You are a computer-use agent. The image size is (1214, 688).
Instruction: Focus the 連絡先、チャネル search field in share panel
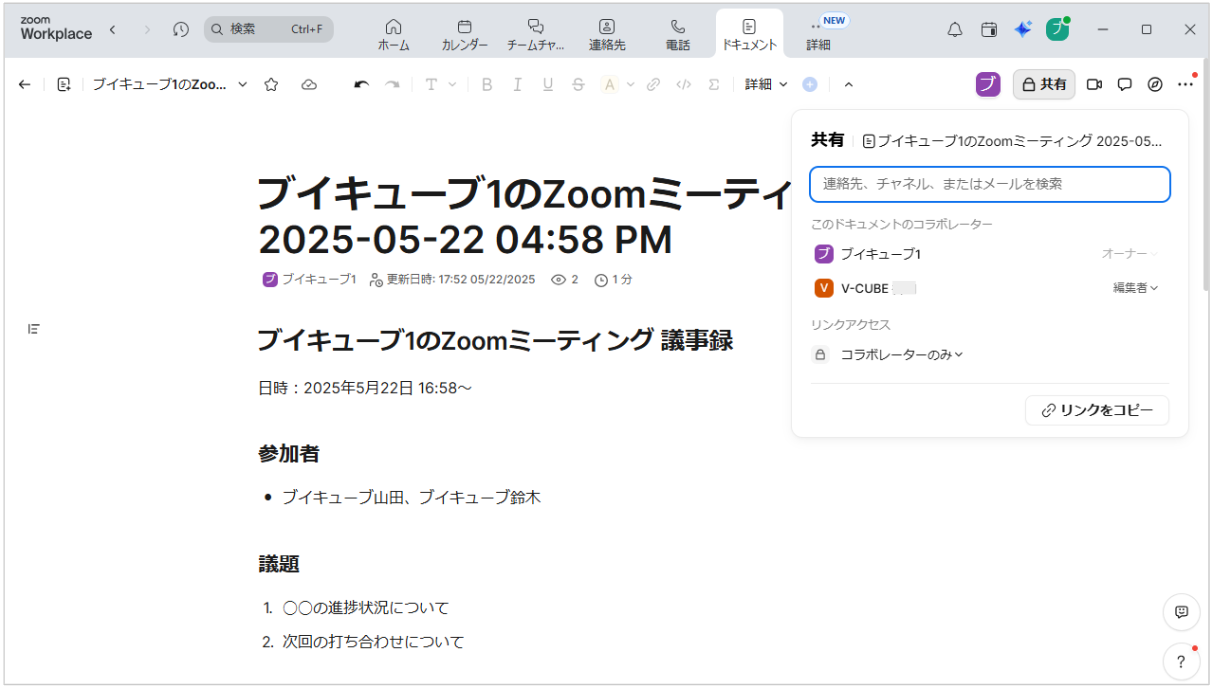(989, 184)
